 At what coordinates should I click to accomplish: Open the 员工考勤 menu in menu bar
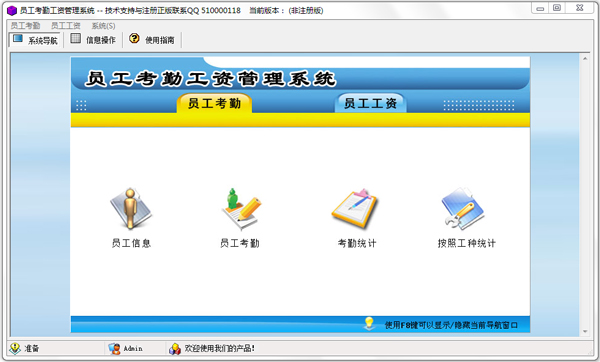pos(25,26)
